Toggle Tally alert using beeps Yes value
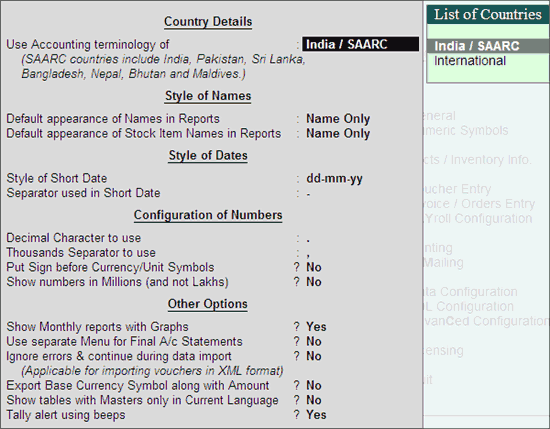 click(x=316, y=415)
